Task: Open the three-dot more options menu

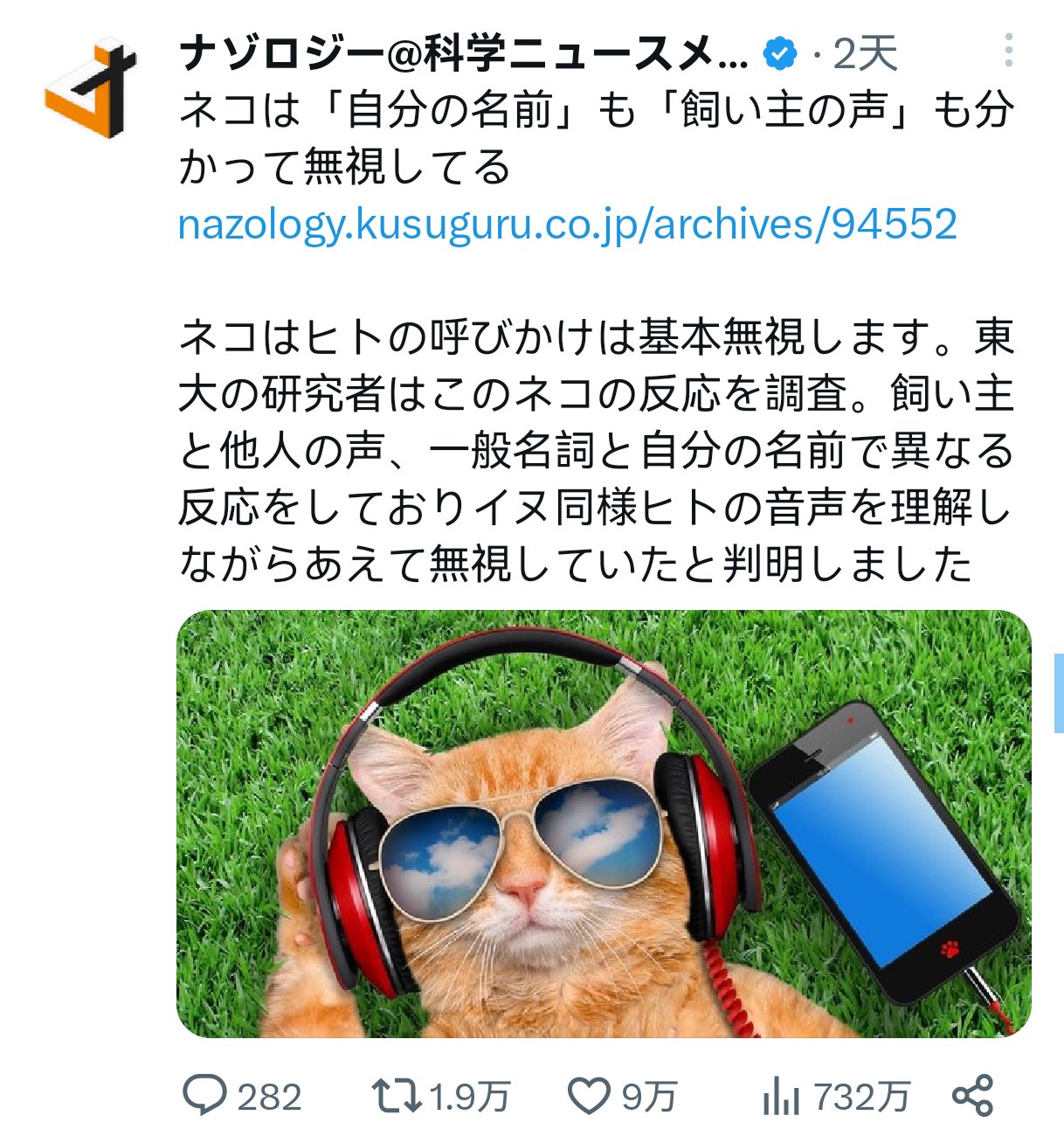Action: click(1008, 51)
